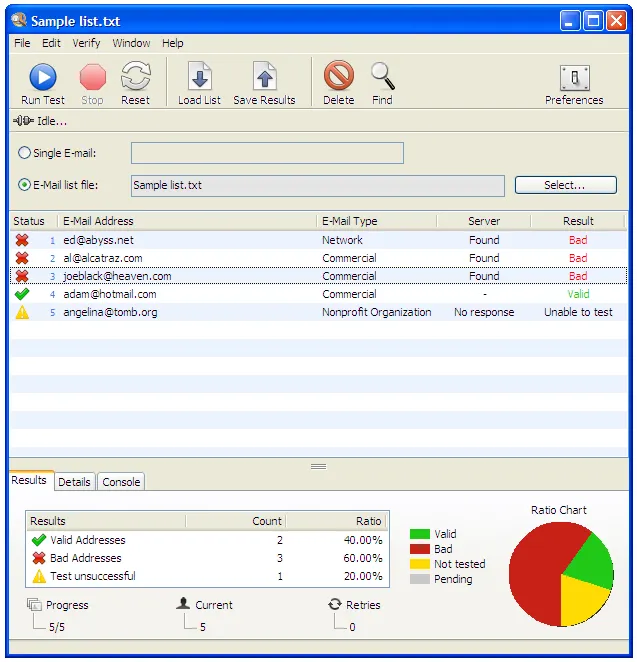
Task: Select the E-mail list file radio button
Action: pyautogui.click(x=25, y=185)
